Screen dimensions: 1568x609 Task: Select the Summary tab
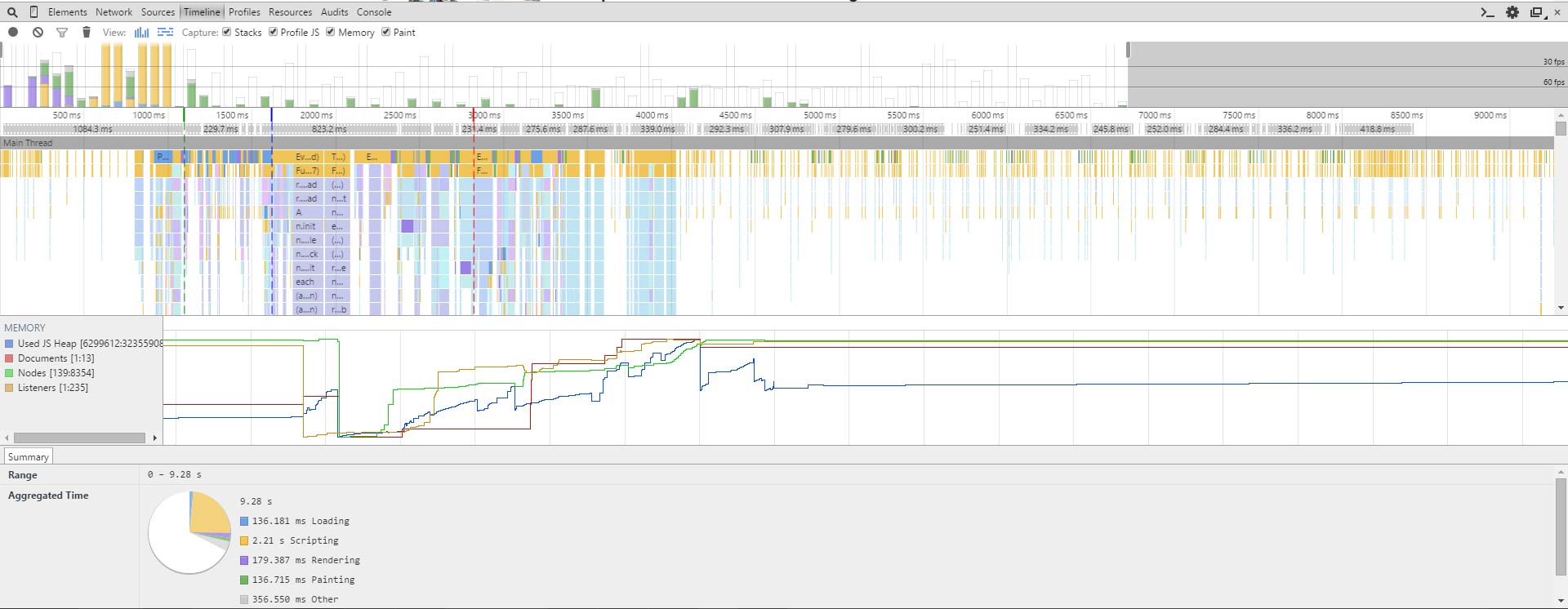(x=28, y=456)
